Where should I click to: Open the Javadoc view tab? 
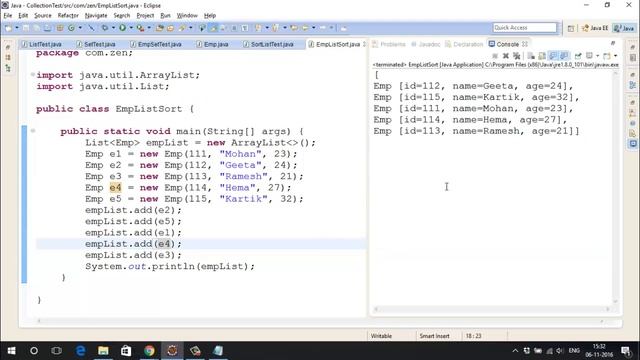[x=426, y=44]
